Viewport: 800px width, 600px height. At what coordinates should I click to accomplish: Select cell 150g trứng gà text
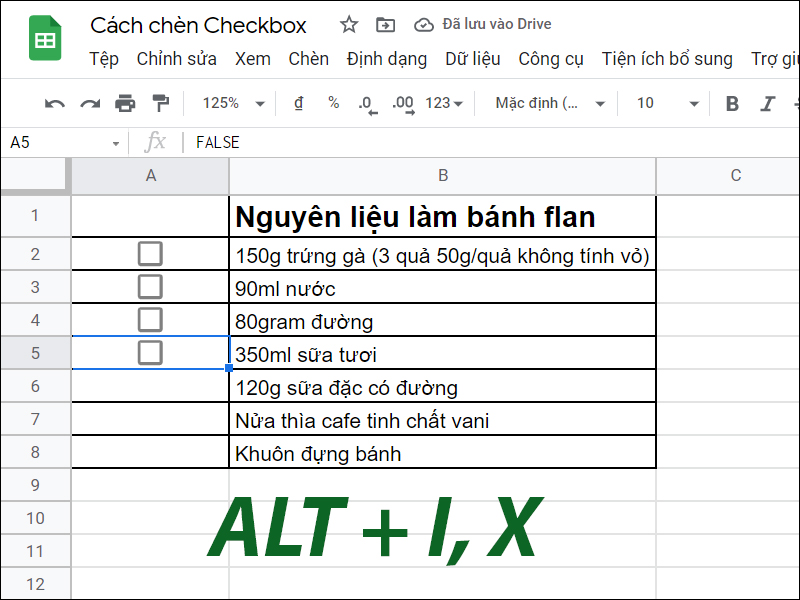[x=443, y=254]
